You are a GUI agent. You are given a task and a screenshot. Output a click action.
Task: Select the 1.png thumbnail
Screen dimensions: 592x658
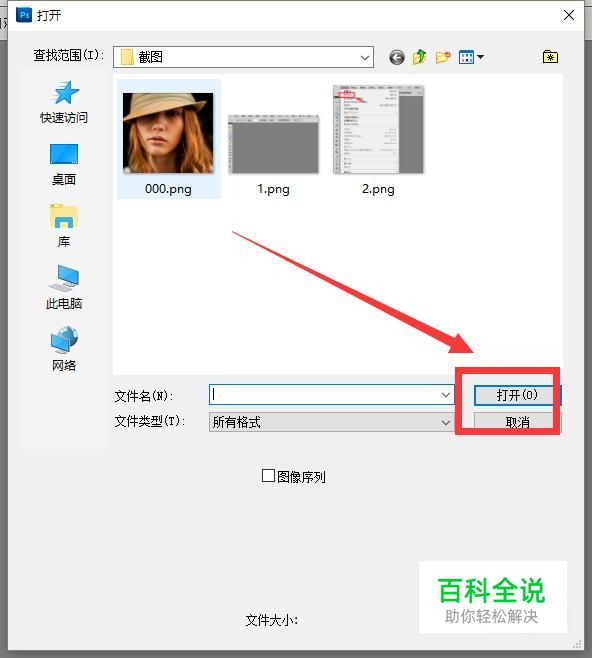(273, 144)
